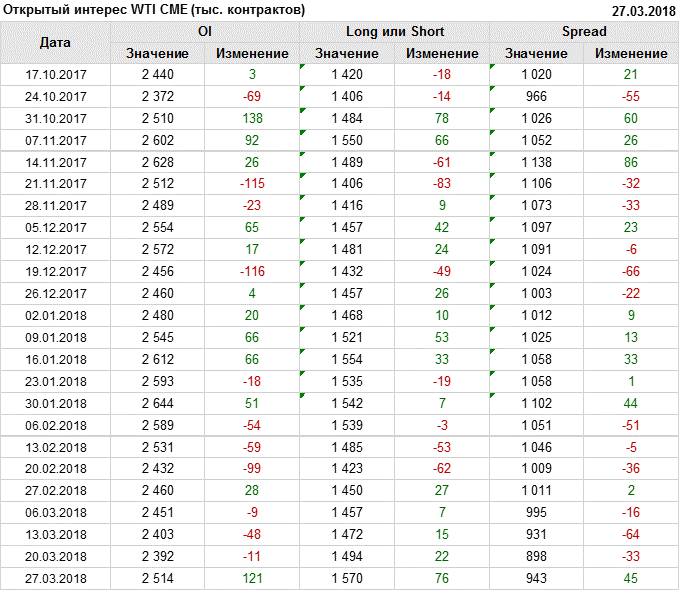Select Long value 1 570 in last row
The height and width of the screenshot is (591, 680).
(x=346, y=577)
